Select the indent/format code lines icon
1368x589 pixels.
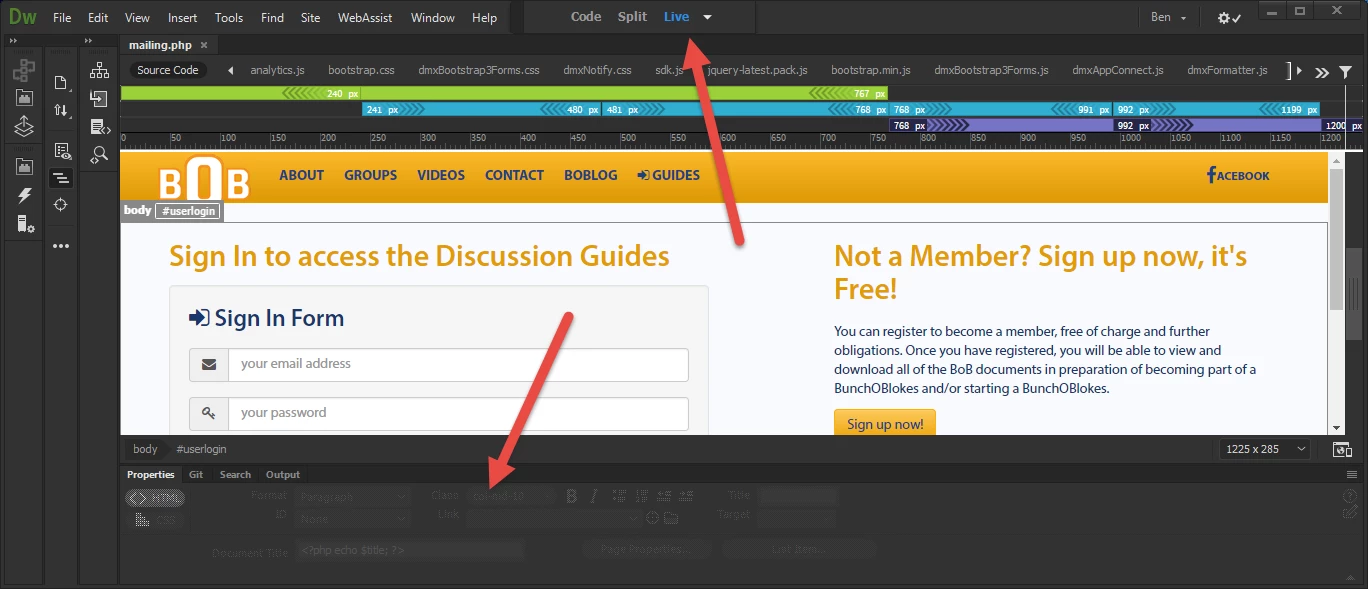pyautogui.click(x=61, y=178)
